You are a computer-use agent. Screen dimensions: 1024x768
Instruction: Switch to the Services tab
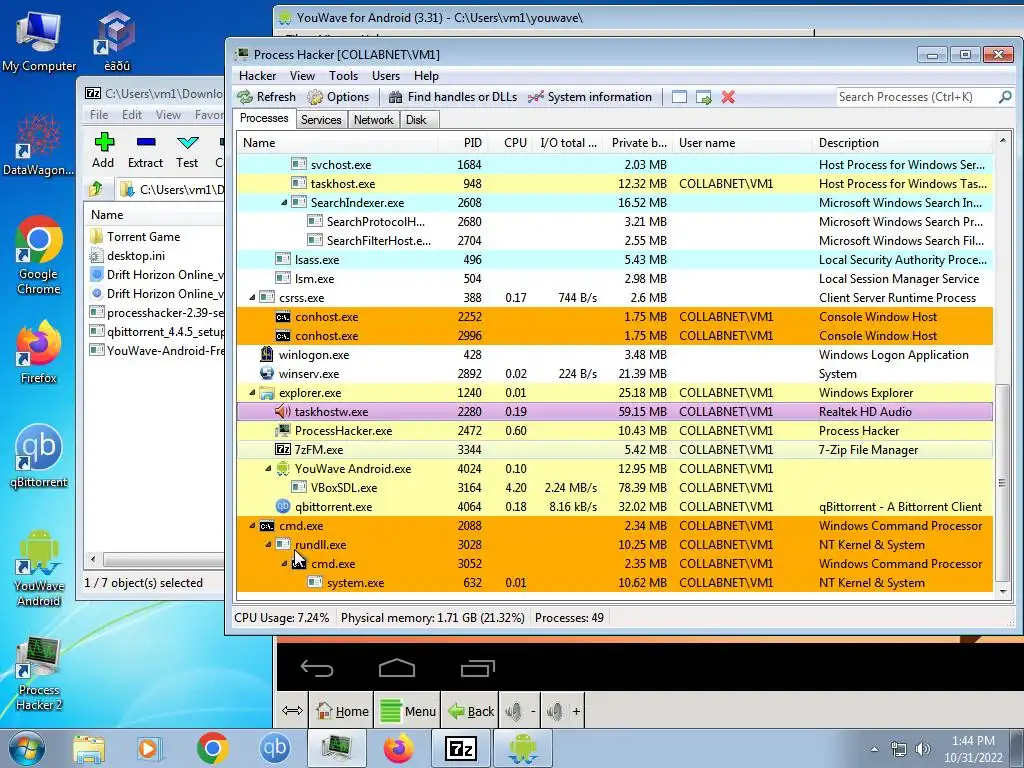coord(321,120)
